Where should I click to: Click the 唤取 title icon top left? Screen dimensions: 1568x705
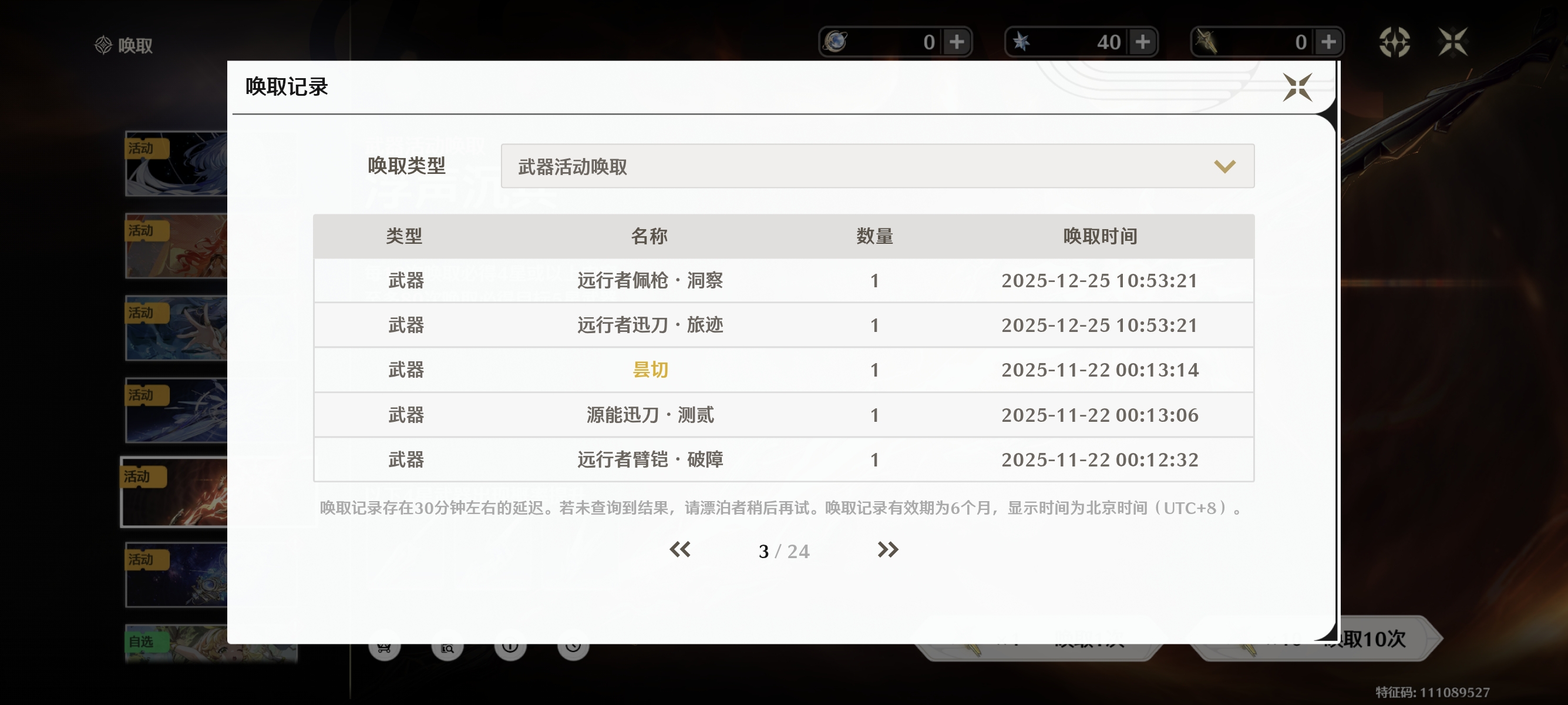[x=103, y=45]
